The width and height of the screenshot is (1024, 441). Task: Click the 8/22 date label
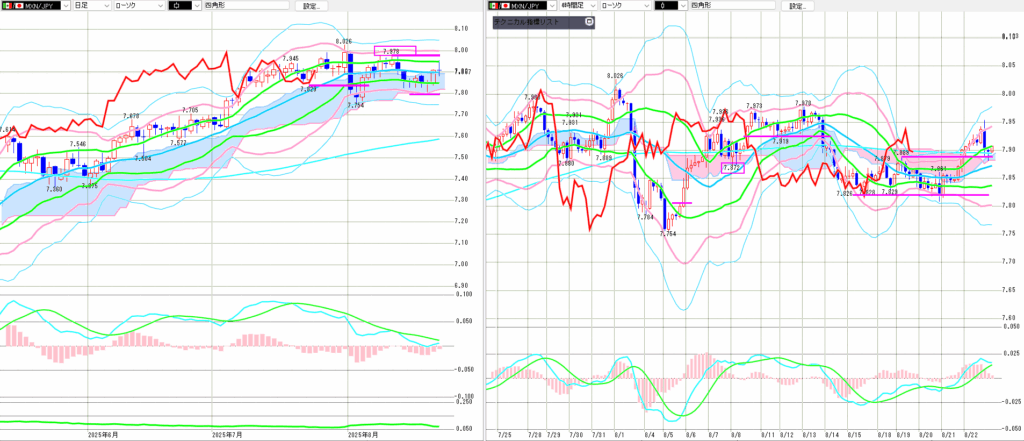click(970, 434)
